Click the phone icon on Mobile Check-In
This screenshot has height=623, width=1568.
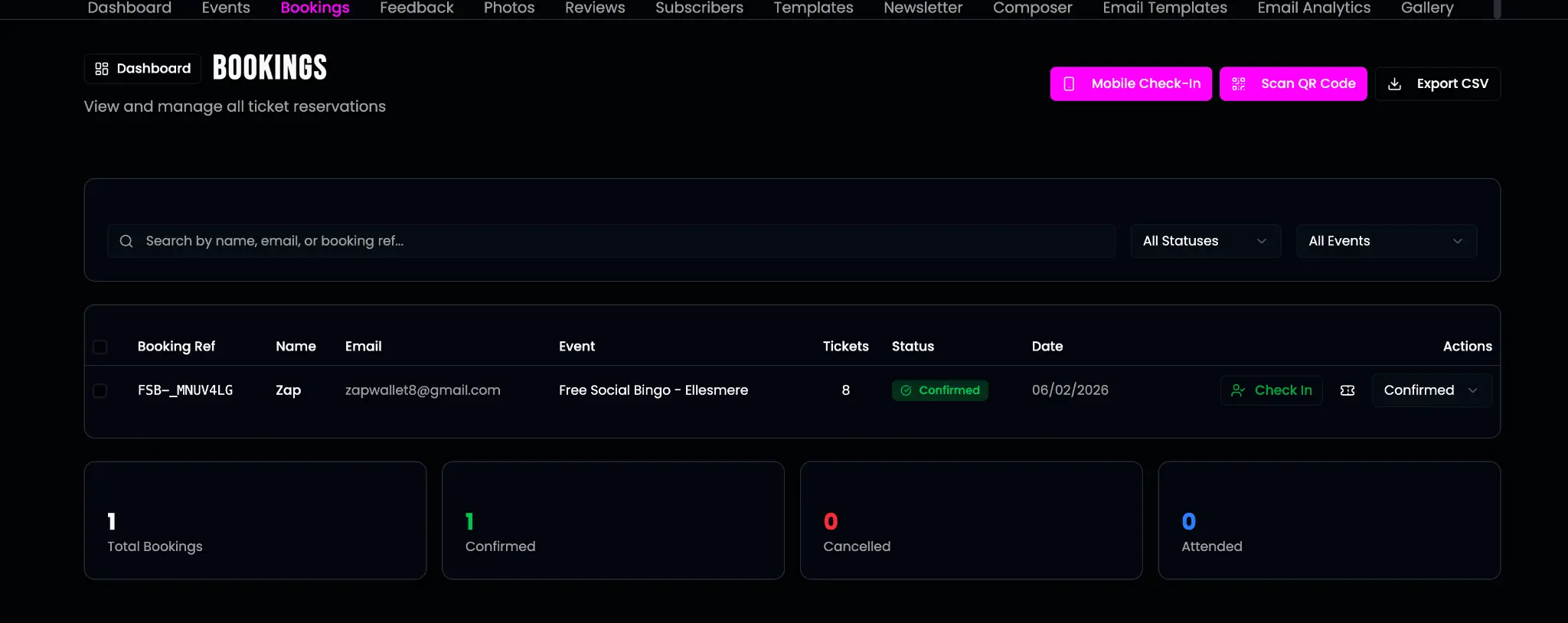tap(1069, 84)
